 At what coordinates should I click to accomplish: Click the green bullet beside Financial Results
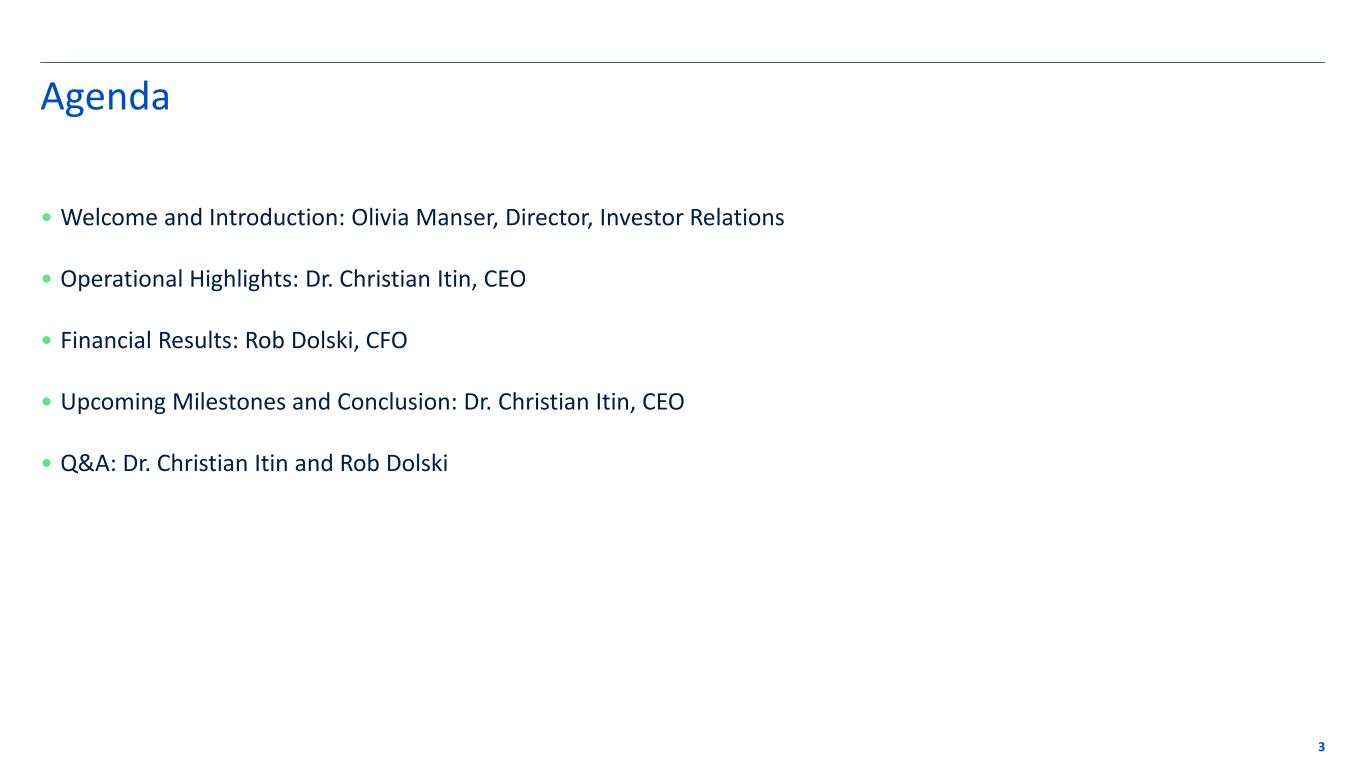point(48,341)
